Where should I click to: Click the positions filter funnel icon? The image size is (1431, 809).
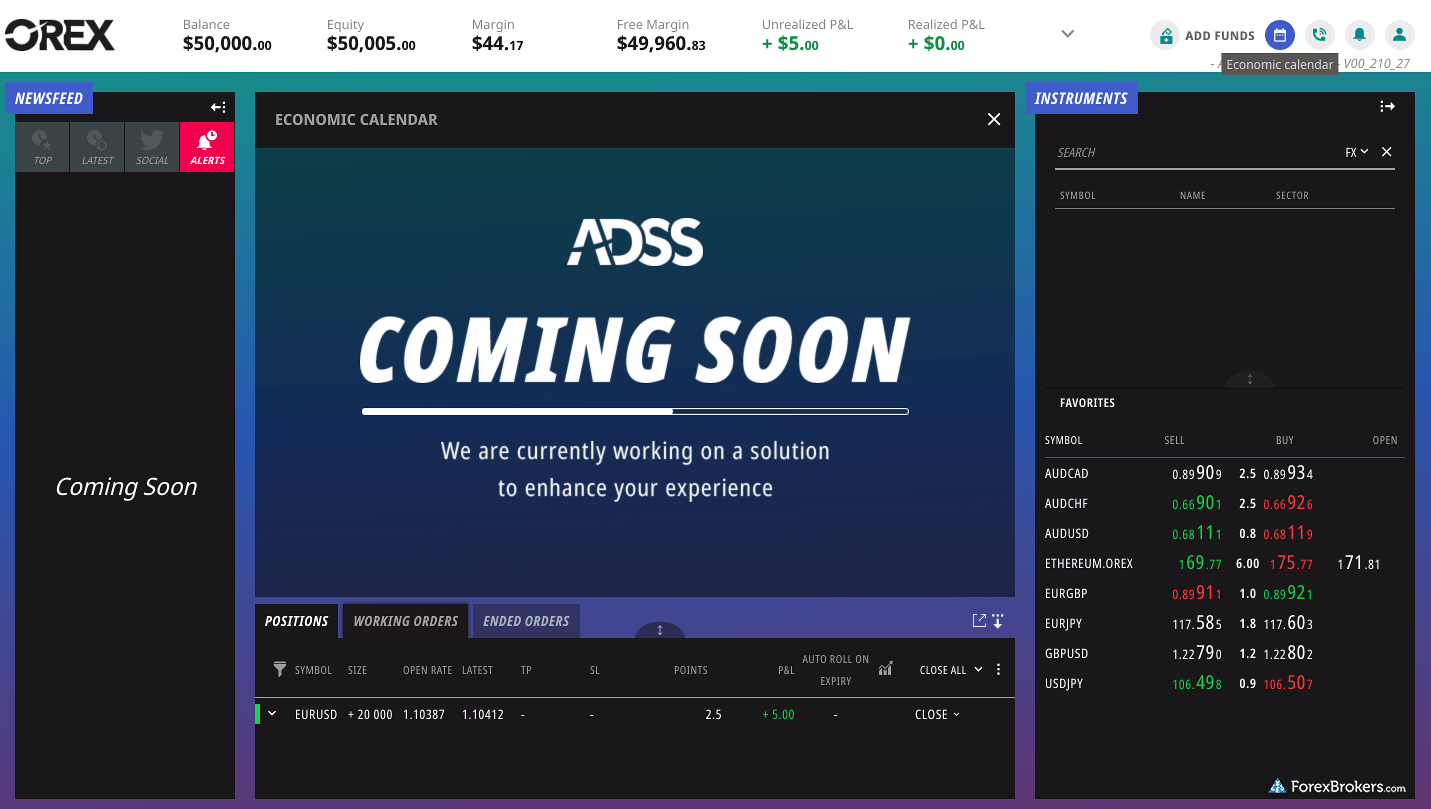pyautogui.click(x=280, y=669)
